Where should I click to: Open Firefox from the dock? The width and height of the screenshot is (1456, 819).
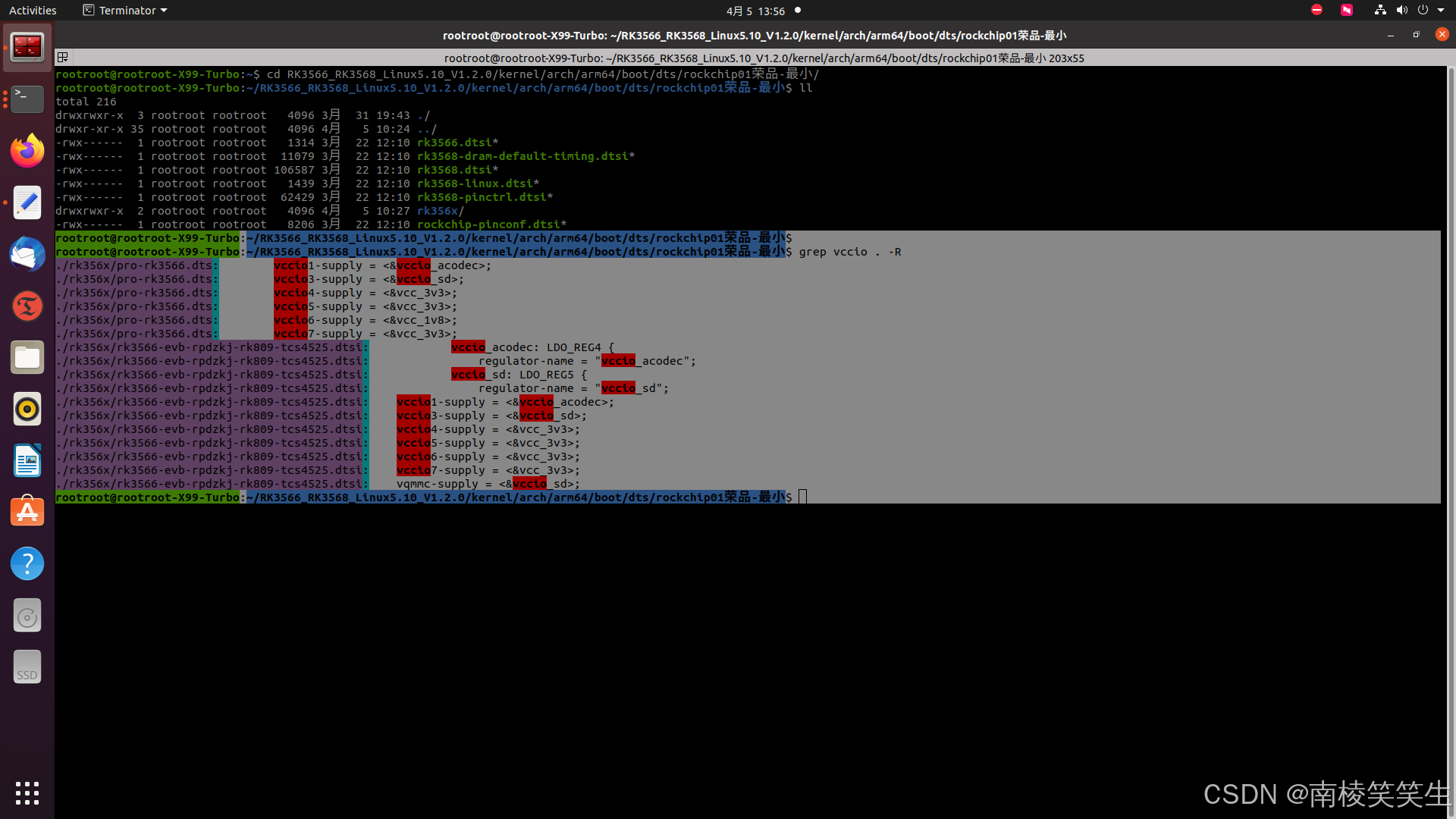pyautogui.click(x=27, y=151)
